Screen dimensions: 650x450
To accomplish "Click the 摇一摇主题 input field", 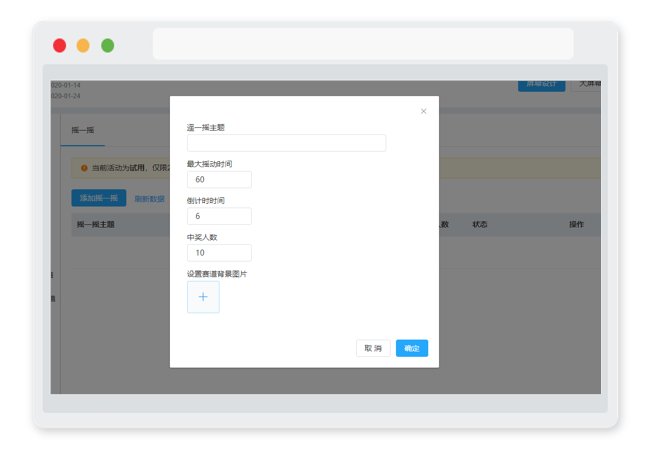I will [x=286, y=143].
